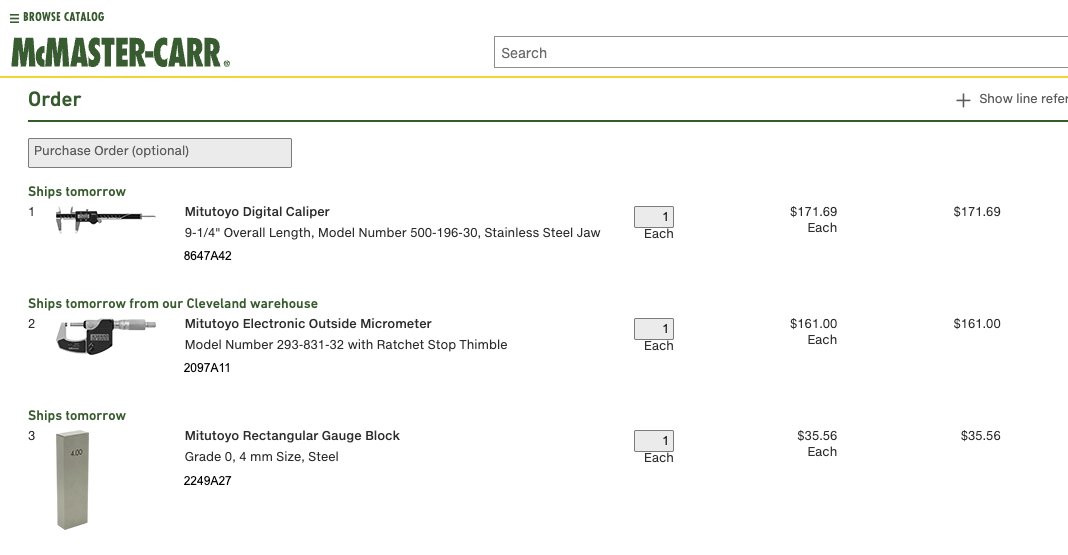This screenshot has height=555, width=1068.
Task: Focus the Search field
Action: [x=781, y=52]
